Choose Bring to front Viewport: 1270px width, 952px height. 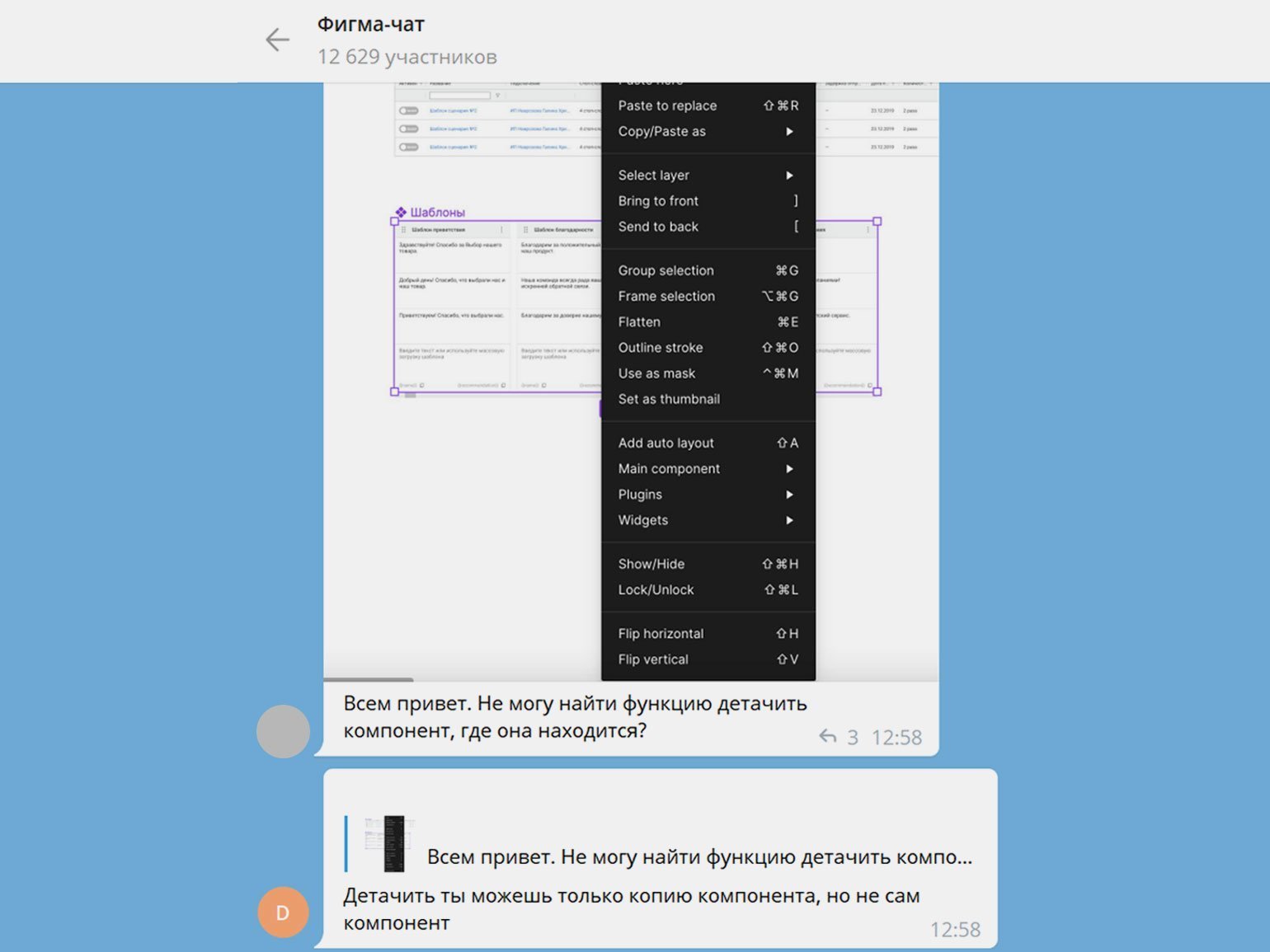708,200
